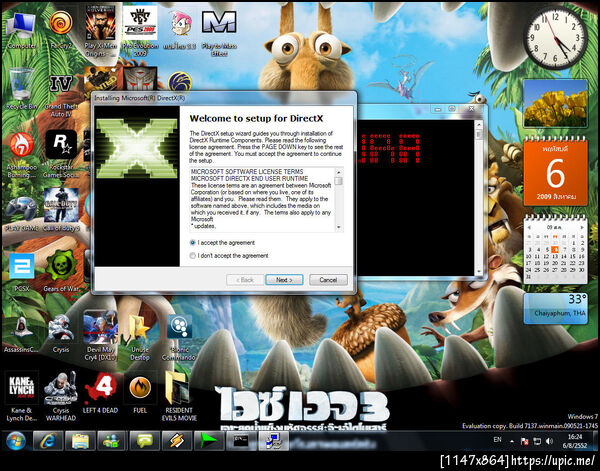The height and width of the screenshot is (471, 600).
Task: Select the Bionic Commando icon
Action: pyautogui.click(x=179, y=337)
